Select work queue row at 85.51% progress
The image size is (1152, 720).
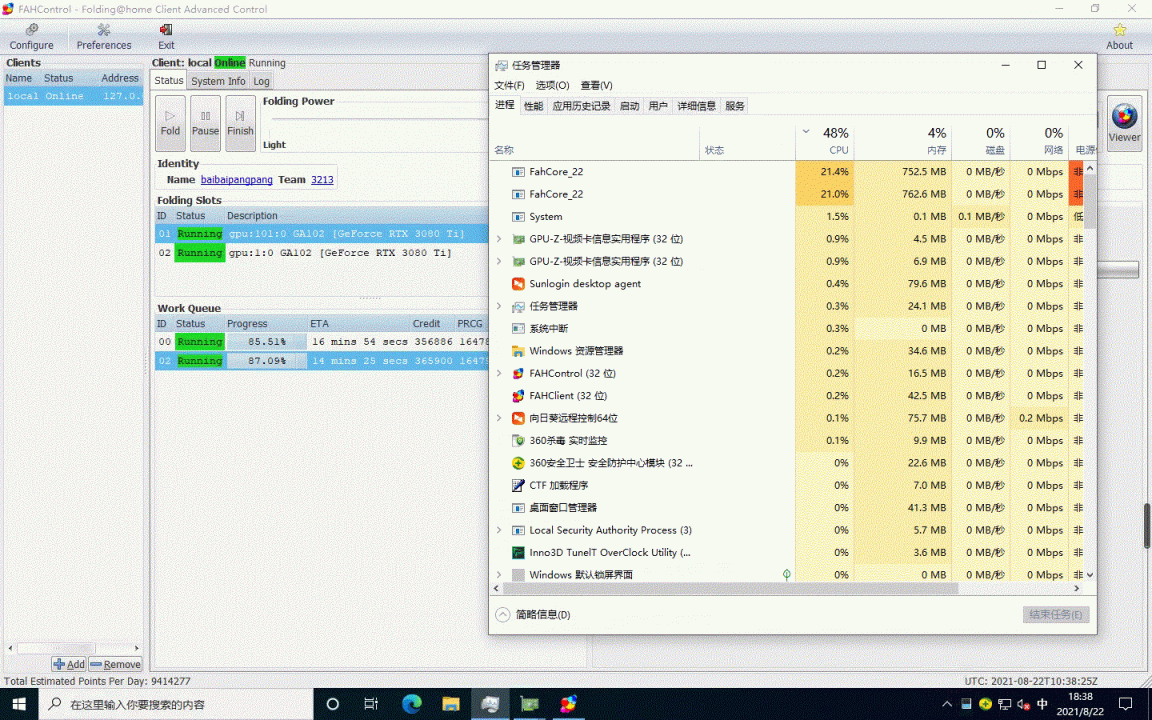coord(321,342)
